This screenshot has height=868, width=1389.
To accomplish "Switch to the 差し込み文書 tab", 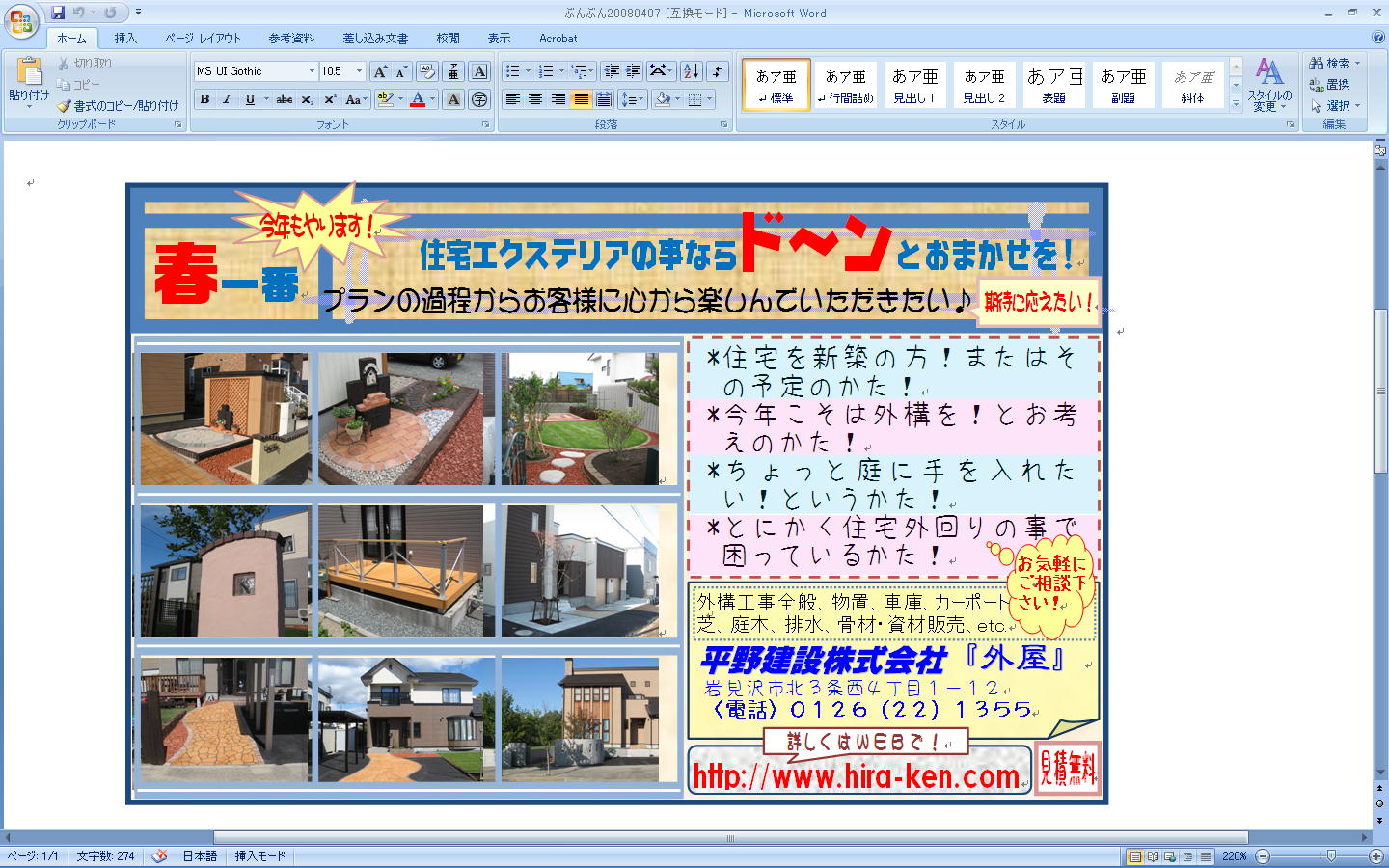I will (375, 39).
